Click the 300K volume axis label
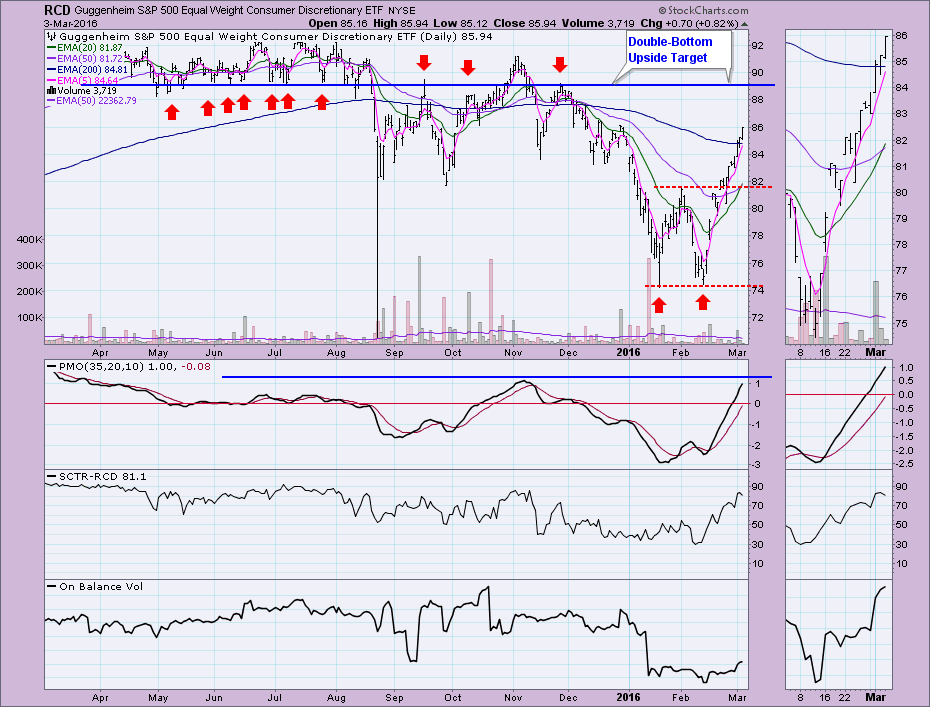The height and width of the screenshot is (707, 930). point(30,265)
